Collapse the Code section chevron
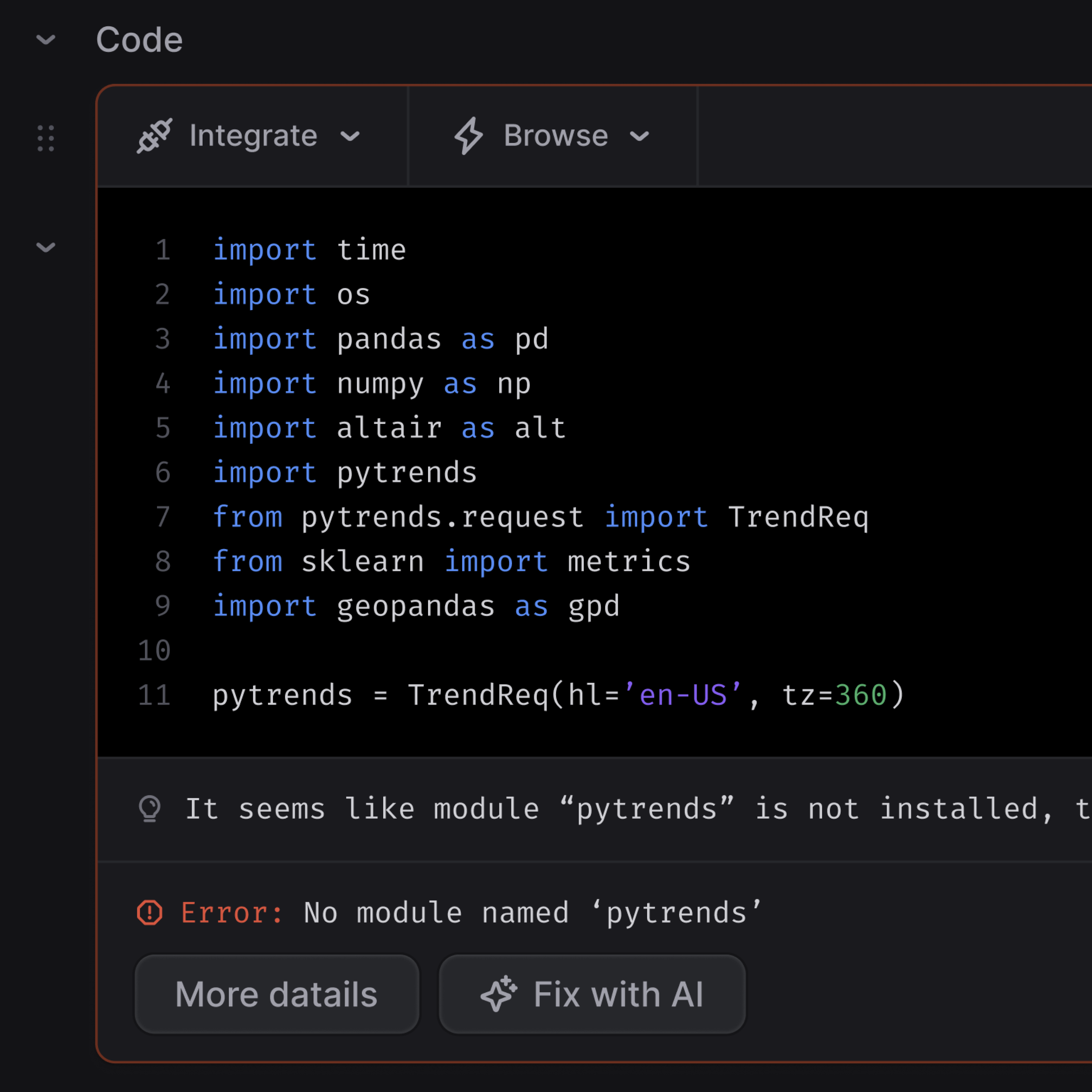 tap(46, 39)
